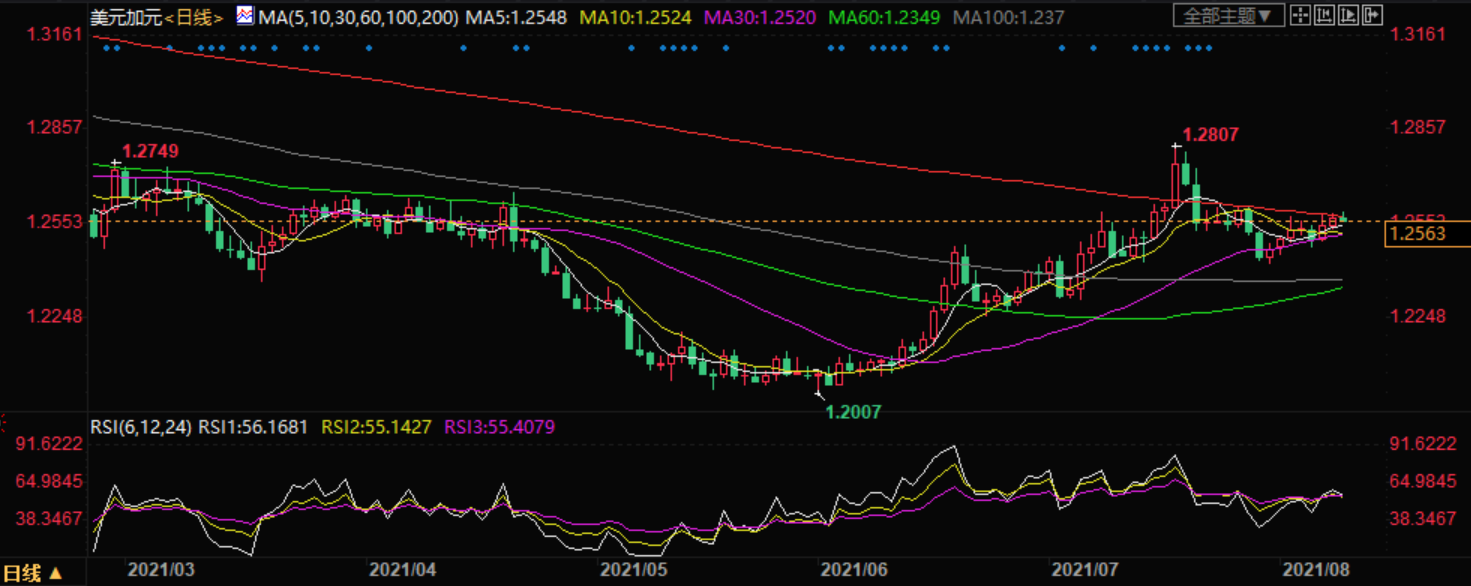1471x586 pixels.
Task: Click the play-forward range icon
Action: point(1348,15)
